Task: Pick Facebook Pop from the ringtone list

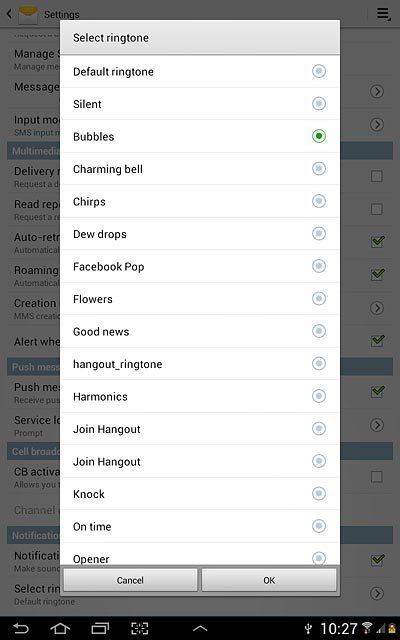Action: (200, 267)
